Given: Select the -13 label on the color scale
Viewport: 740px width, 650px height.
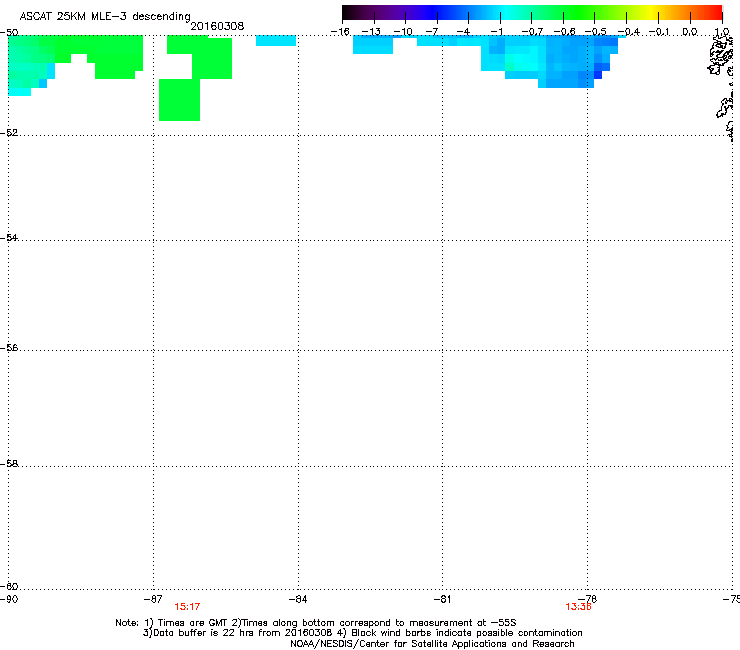Looking at the screenshot, I should [x=371, y=32].
